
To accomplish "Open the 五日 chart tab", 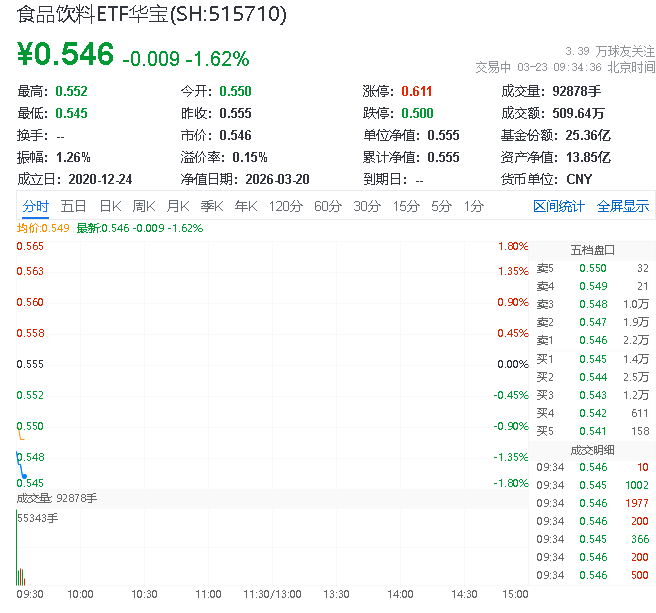I will pos(73,206).
